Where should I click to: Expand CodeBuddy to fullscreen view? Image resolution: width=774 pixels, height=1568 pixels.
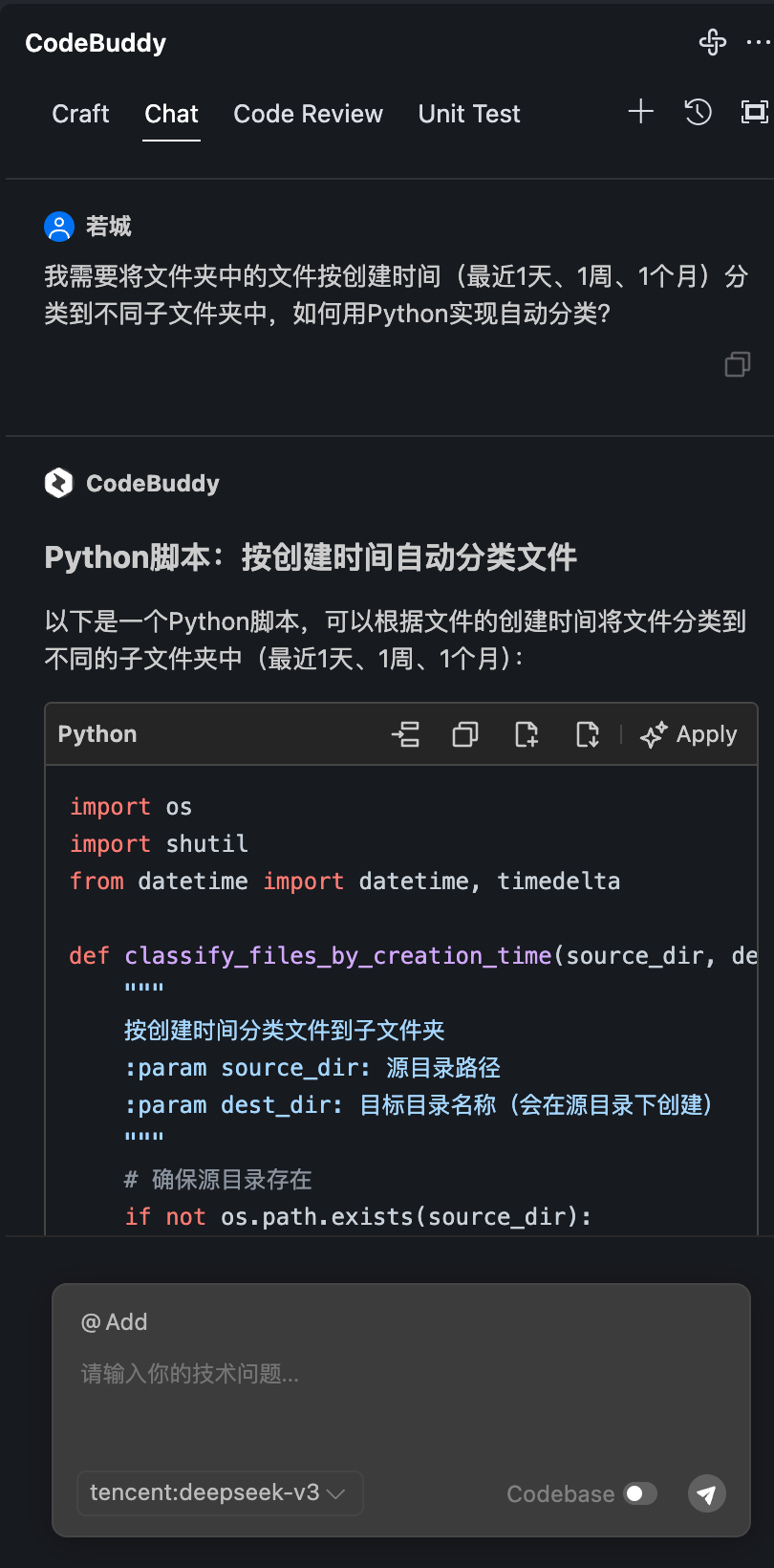753,112
